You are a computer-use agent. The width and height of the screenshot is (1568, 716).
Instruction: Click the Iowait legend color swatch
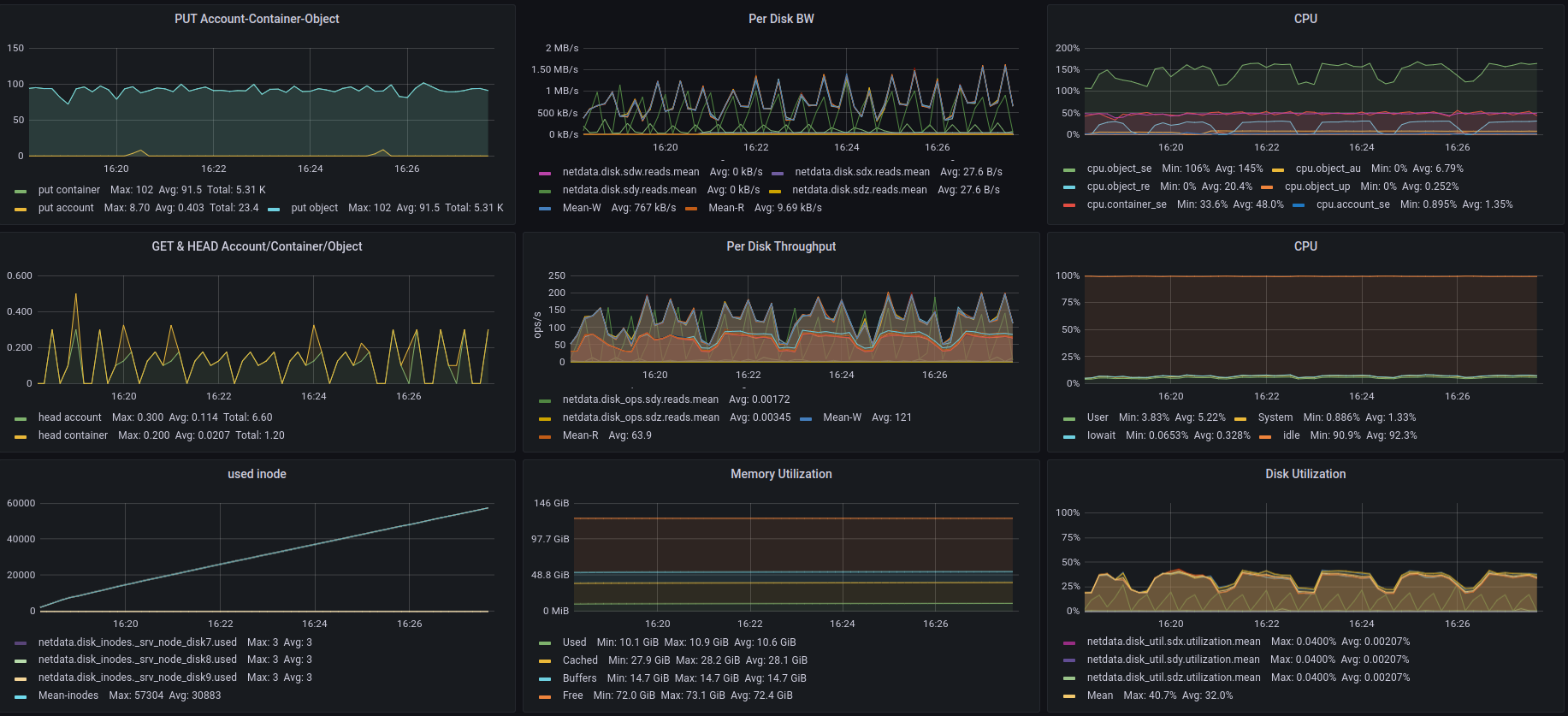1069,436
